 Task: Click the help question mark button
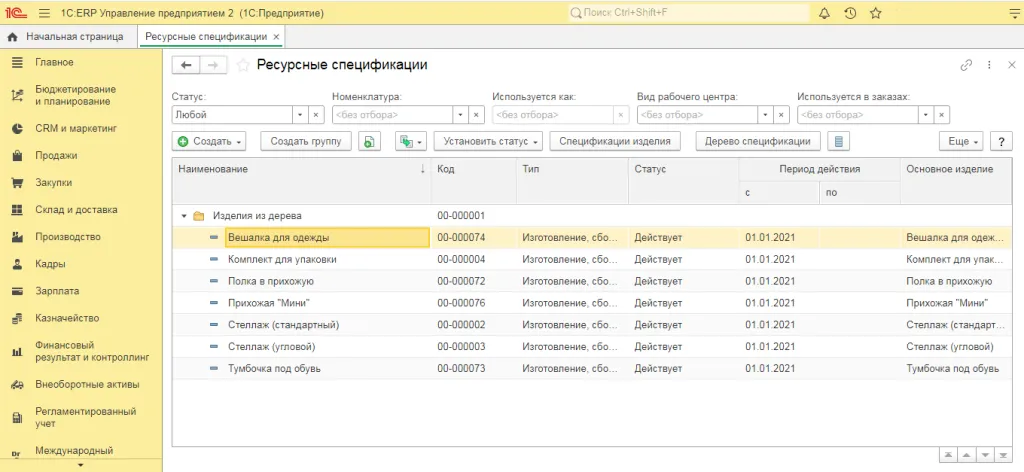pyautogui.click(x=1003, y=142)
